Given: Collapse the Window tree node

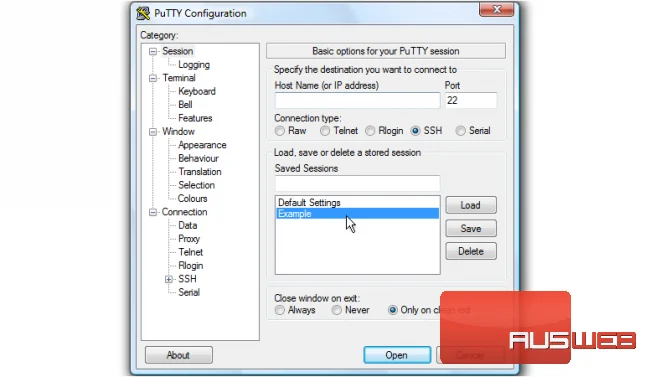Looking at the screenshot, I should coord(153,132).
